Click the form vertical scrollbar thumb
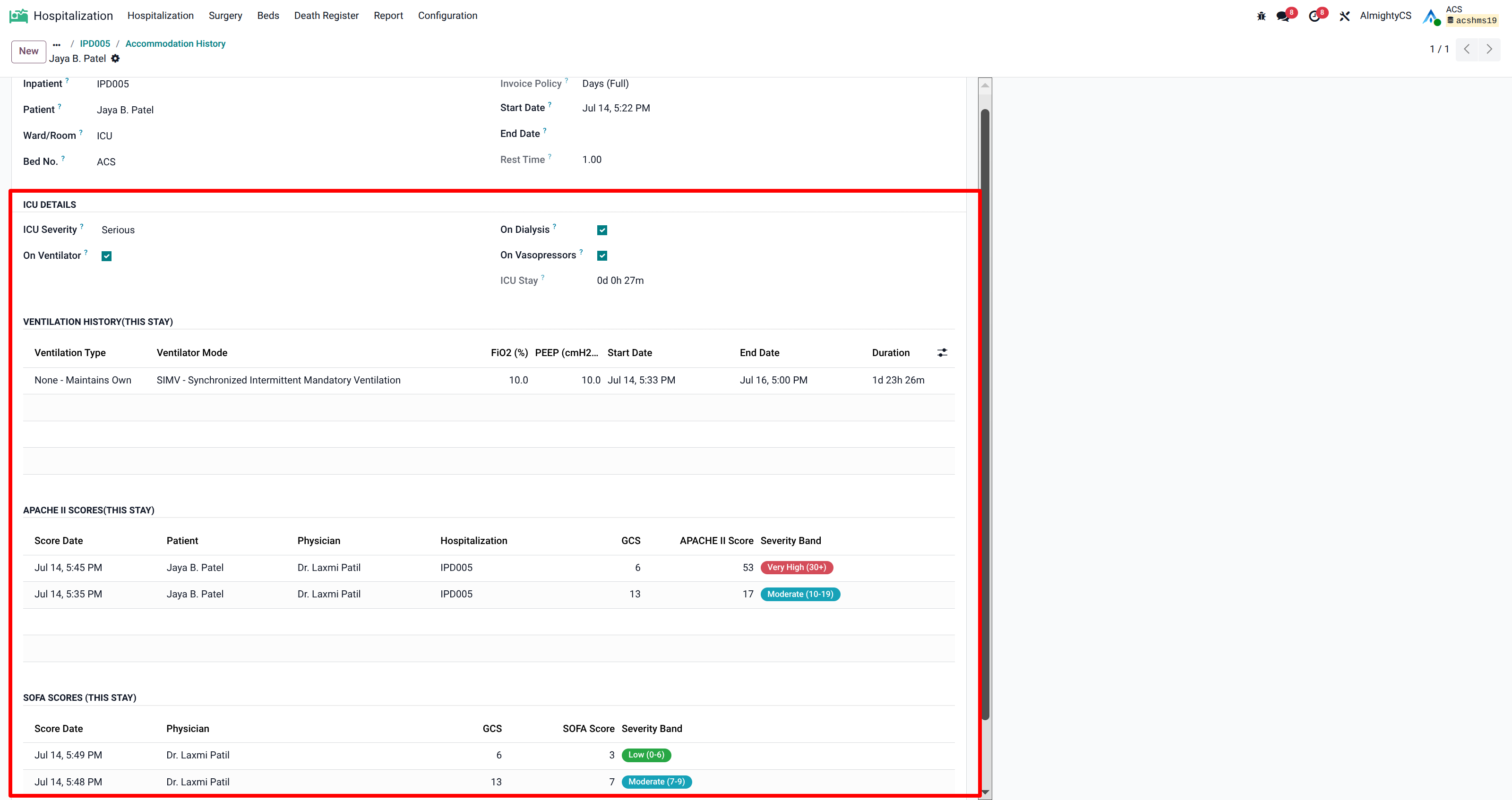This screenshot has width=1512, height=800. [986, 414]
